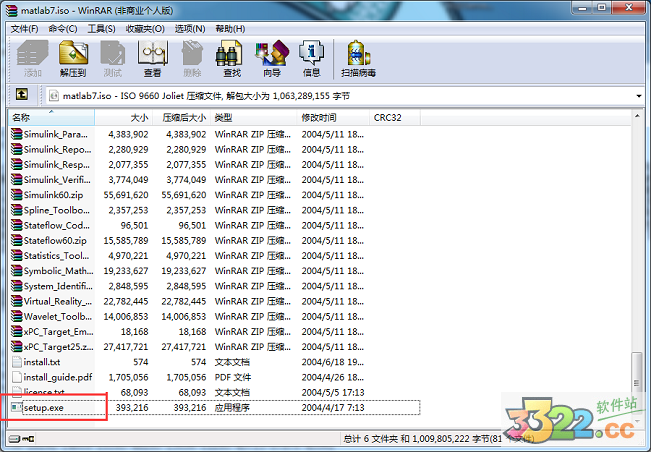Image resolution: width=651 pixels, height=452 pixels.
Task: Open the Find (查找) binoculars icon
Action: pyautogui.click(x=229, y=54)
